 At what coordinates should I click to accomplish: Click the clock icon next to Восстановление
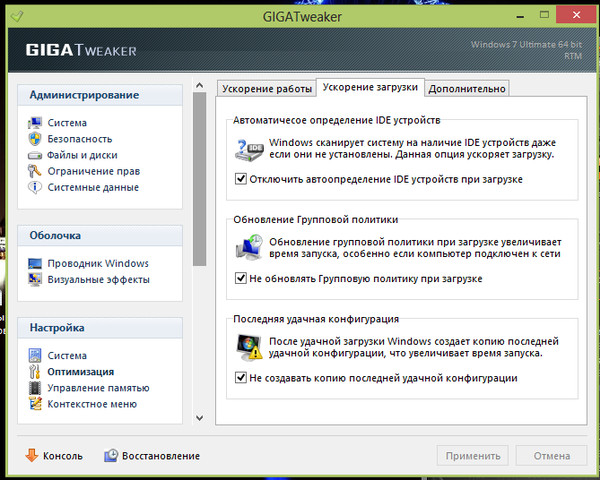(x=111, y=456)
